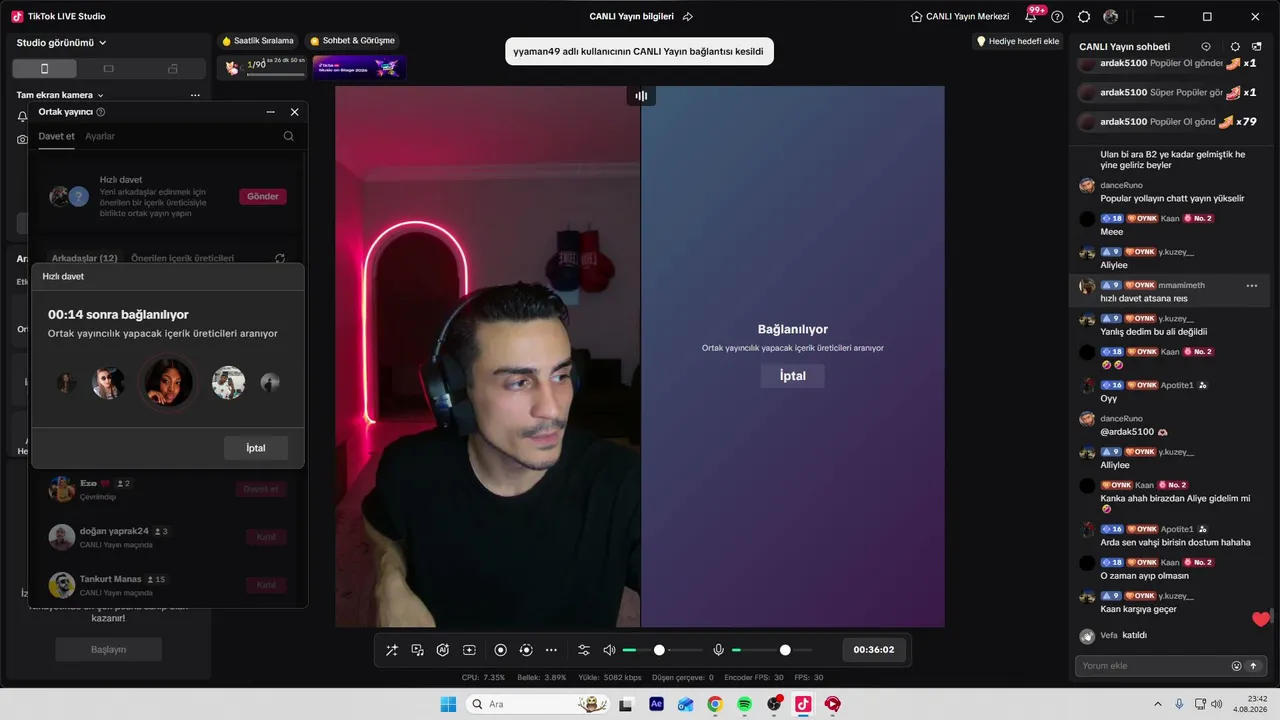Mute the speaker output
Screen dimensions: 1280x720
point(609,650)
